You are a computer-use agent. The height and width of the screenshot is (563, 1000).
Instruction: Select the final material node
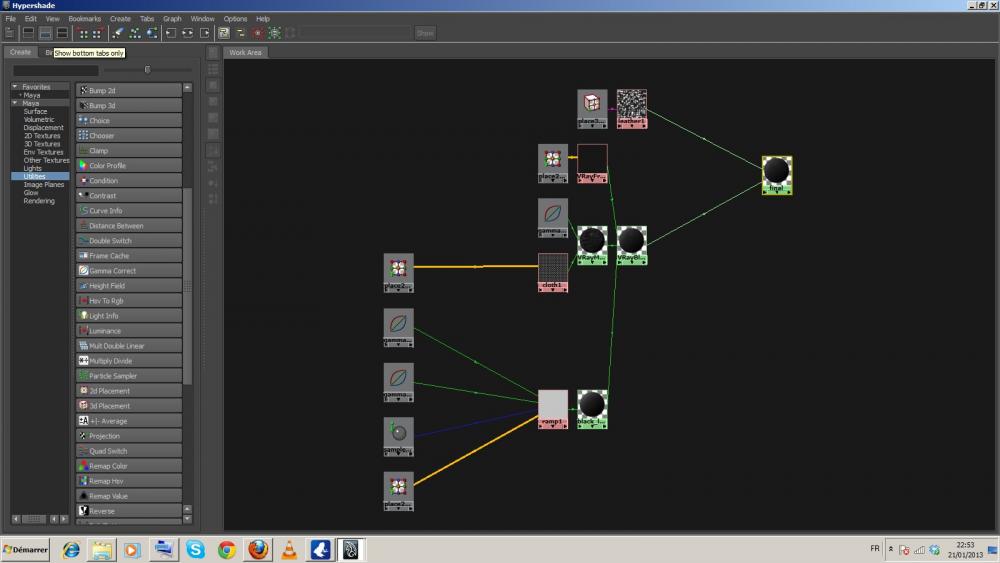(777, 175)
